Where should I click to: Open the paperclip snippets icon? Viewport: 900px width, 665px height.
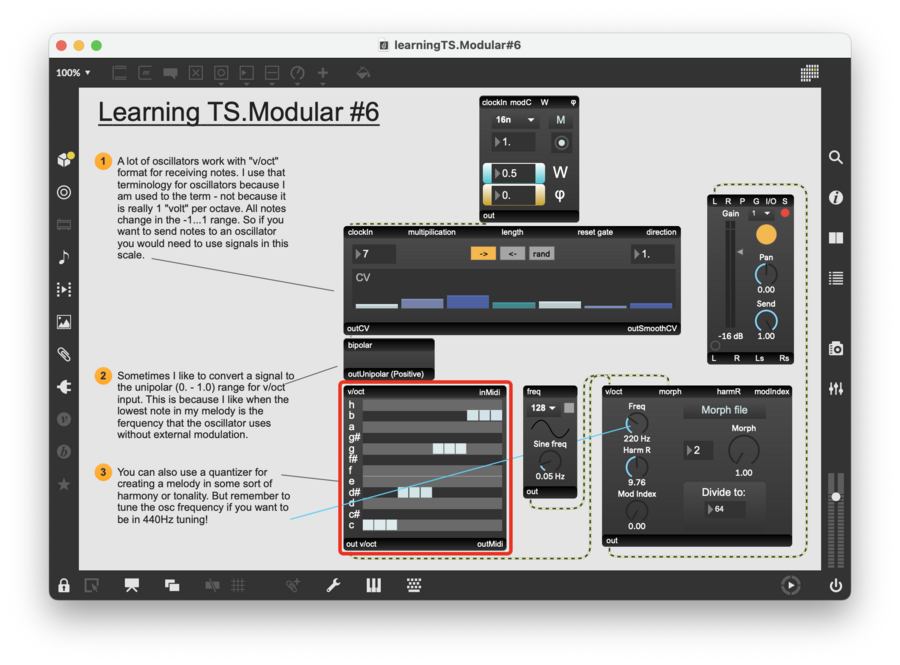tap(64, 354)
